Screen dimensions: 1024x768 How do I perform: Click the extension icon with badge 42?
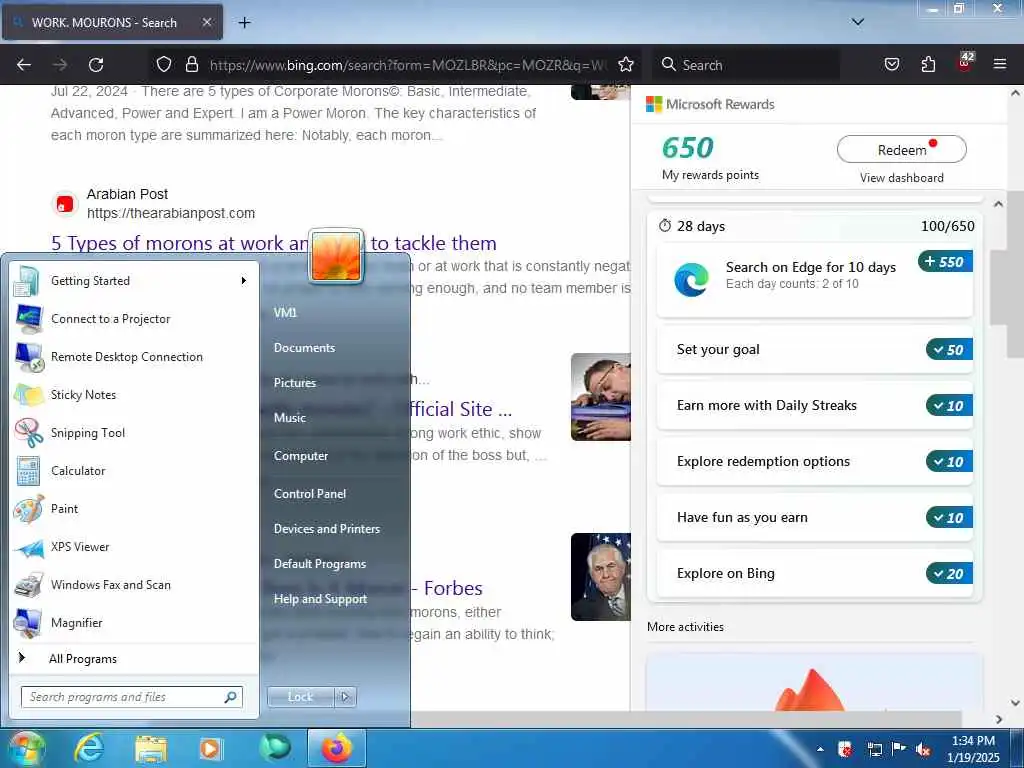click(x=965, y=63)
